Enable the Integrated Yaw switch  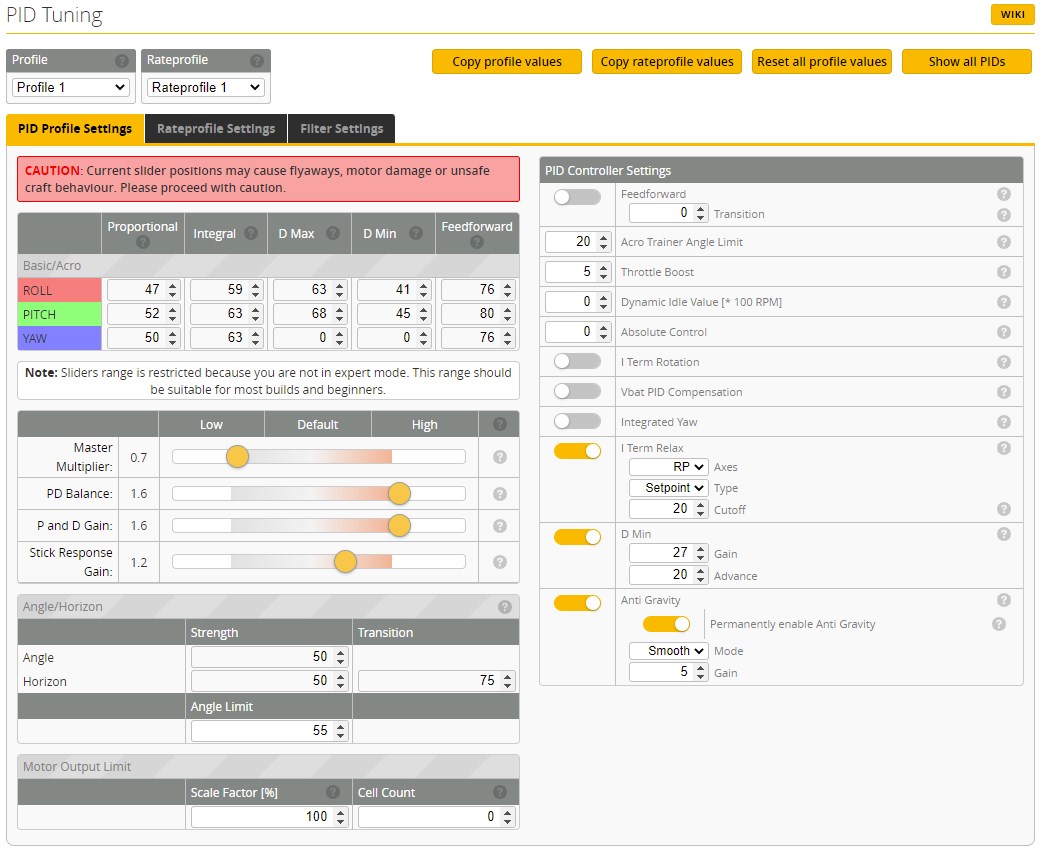click(577, 421)
